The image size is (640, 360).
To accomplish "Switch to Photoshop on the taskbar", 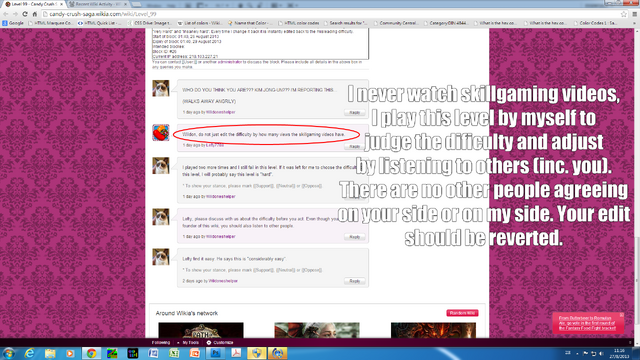I will point(216,353).
